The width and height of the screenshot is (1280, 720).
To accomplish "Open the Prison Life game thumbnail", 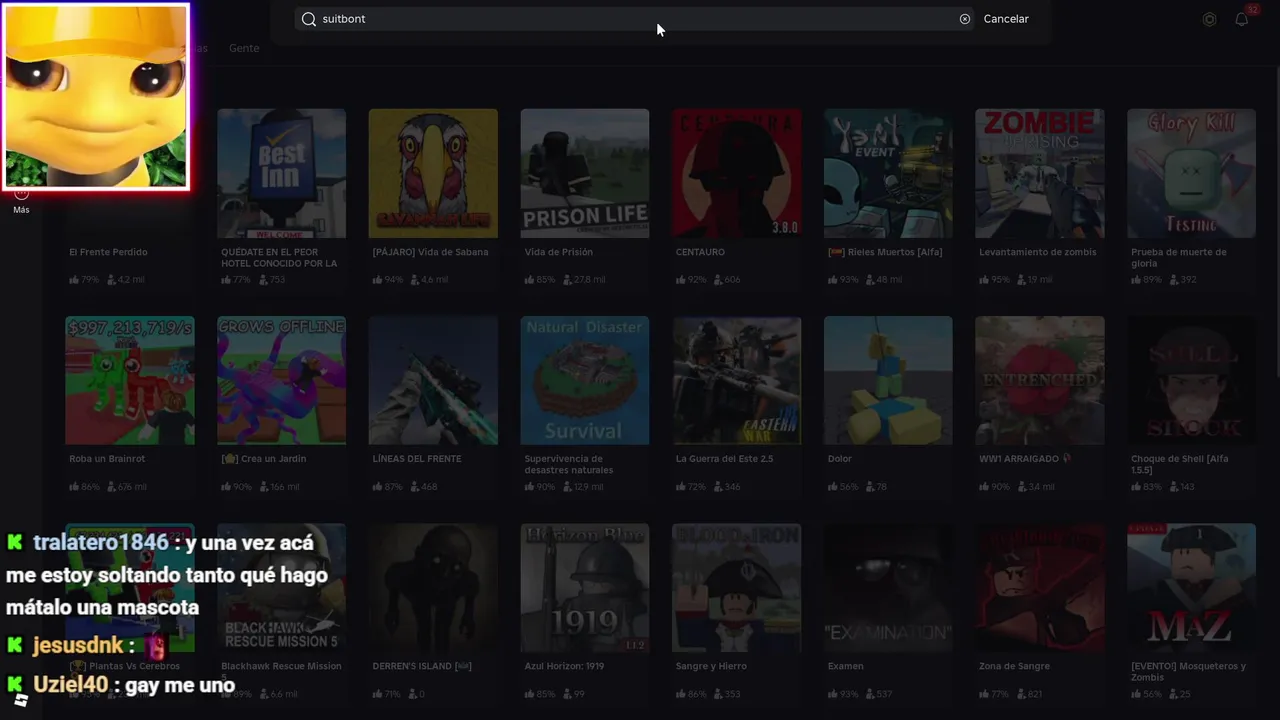I will tap(585, 173).
